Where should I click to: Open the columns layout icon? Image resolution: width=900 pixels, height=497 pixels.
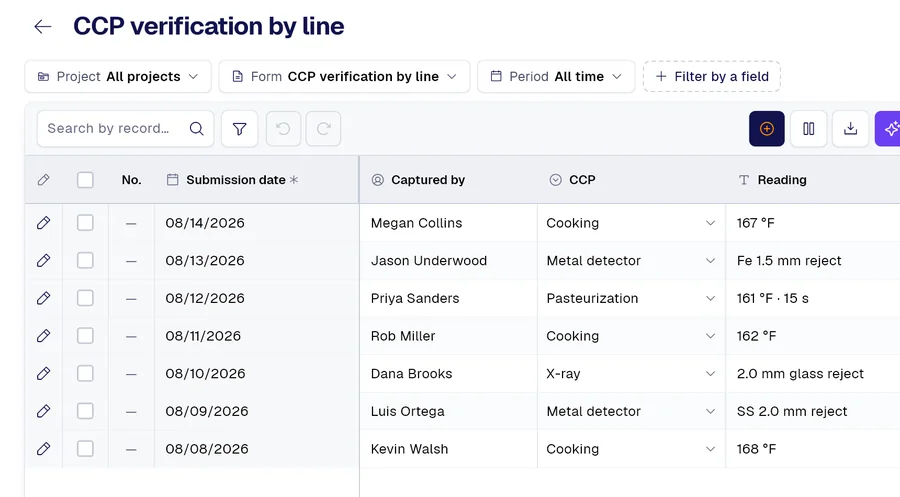click(809, 129)
